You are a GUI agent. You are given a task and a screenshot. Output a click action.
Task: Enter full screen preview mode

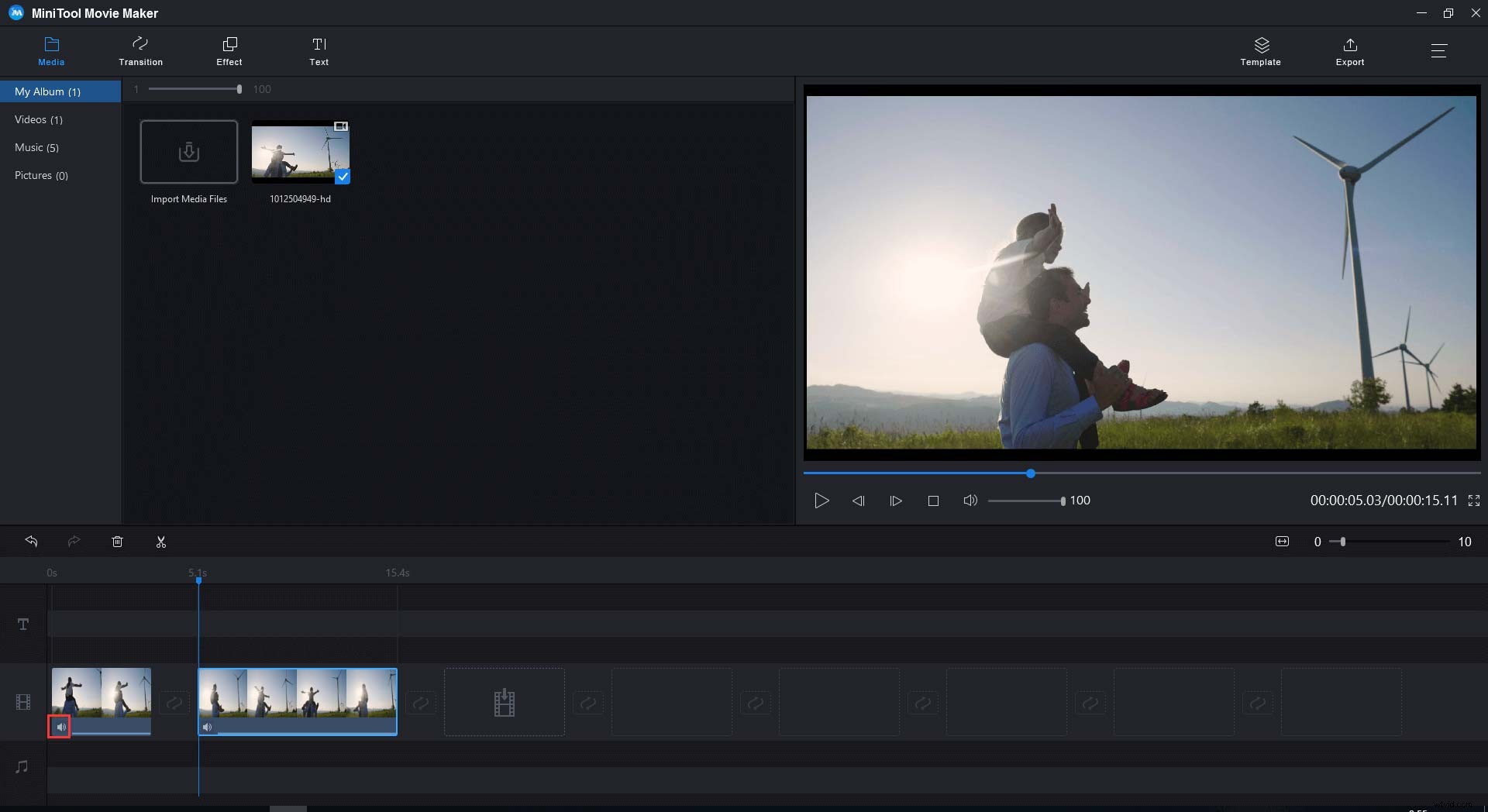(x=1474, y=500)
